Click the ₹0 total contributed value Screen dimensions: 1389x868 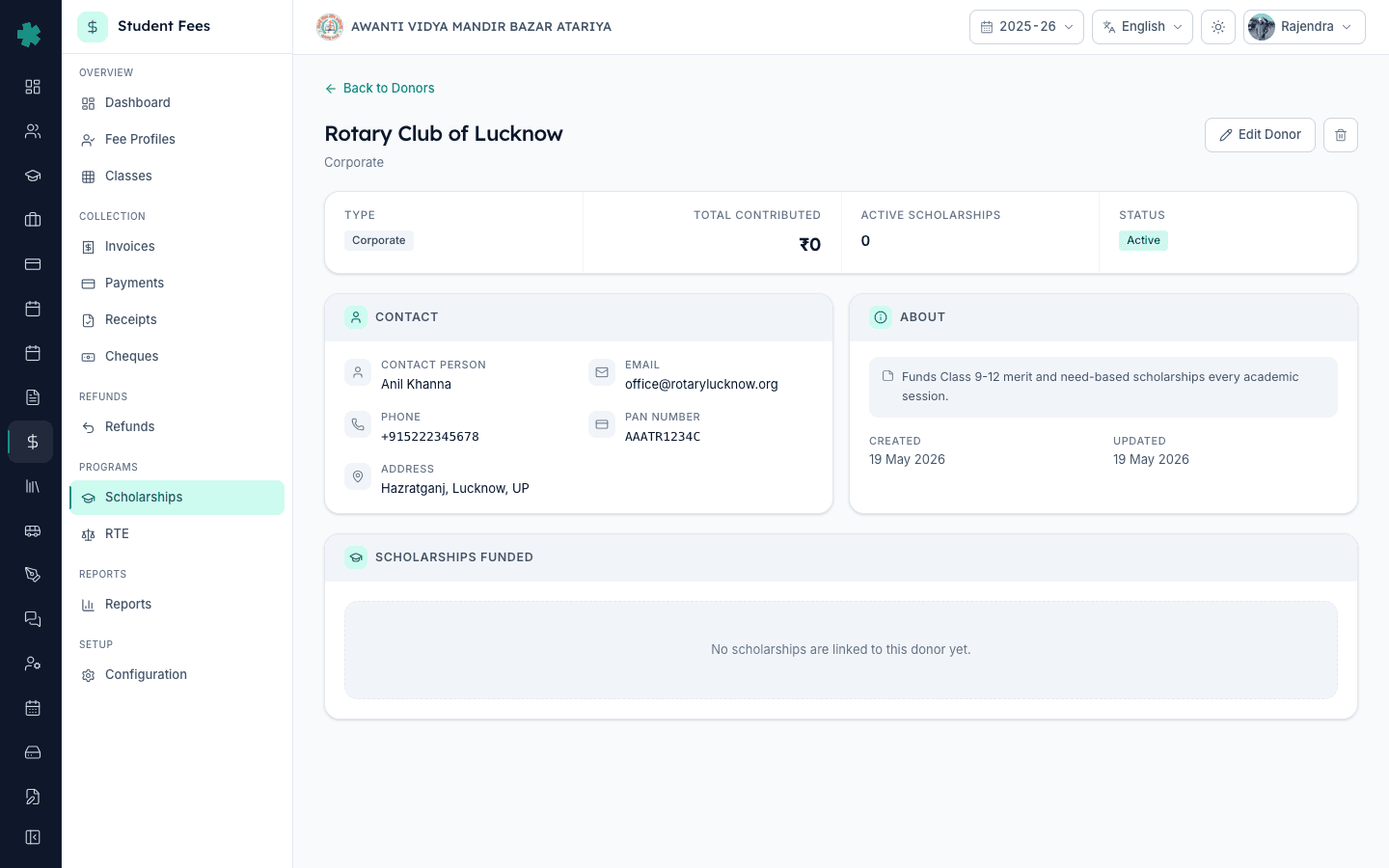[x=810, y=245]
